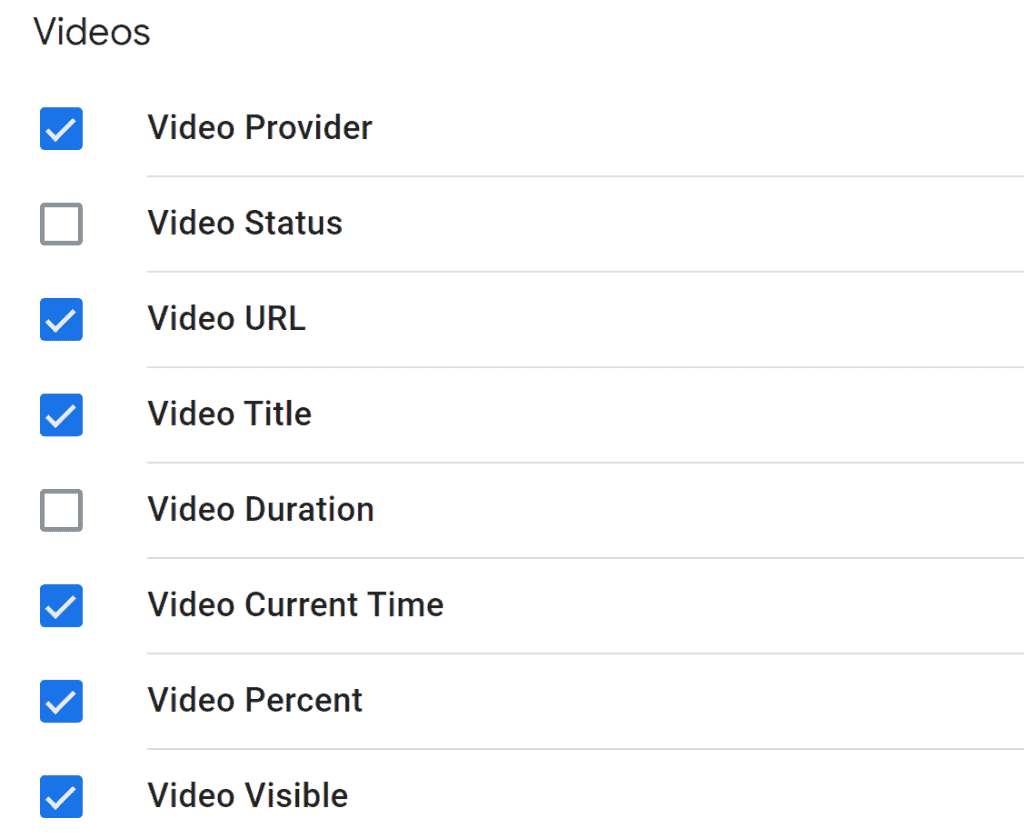Toggle off the Video Title checkbox
The width and height of the screenshot is (1024, 838).
[x=61, y=415]
